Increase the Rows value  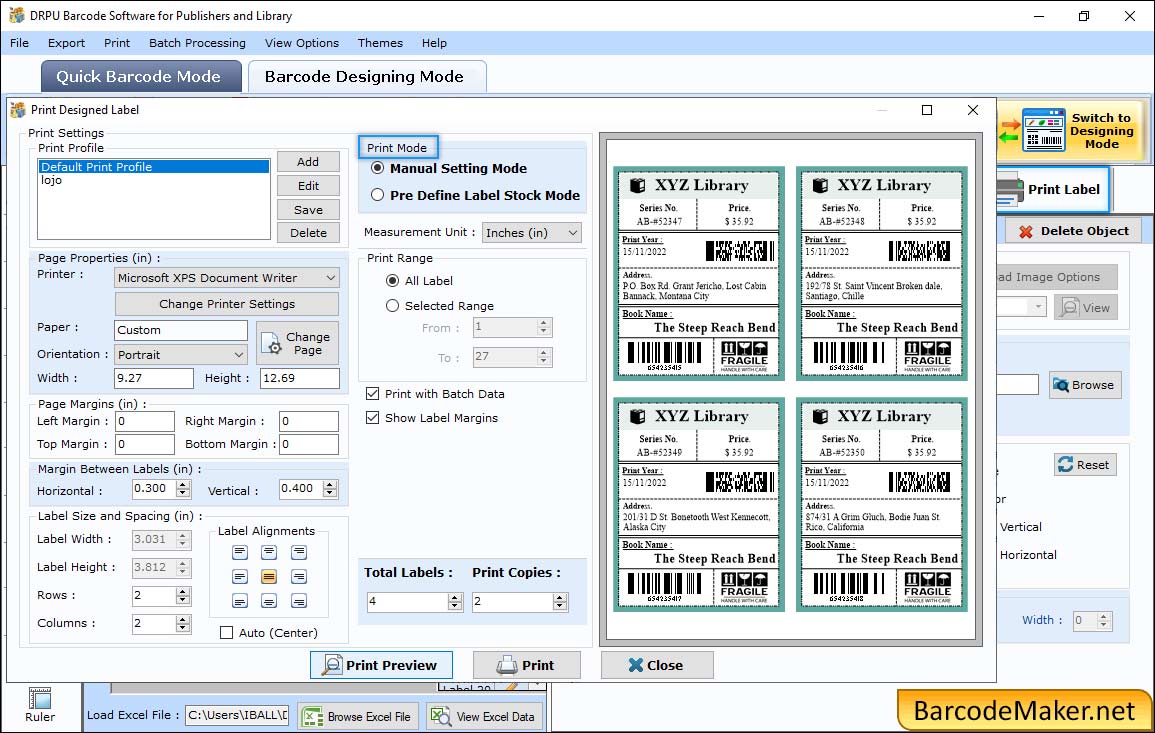(x=183, y=591)
